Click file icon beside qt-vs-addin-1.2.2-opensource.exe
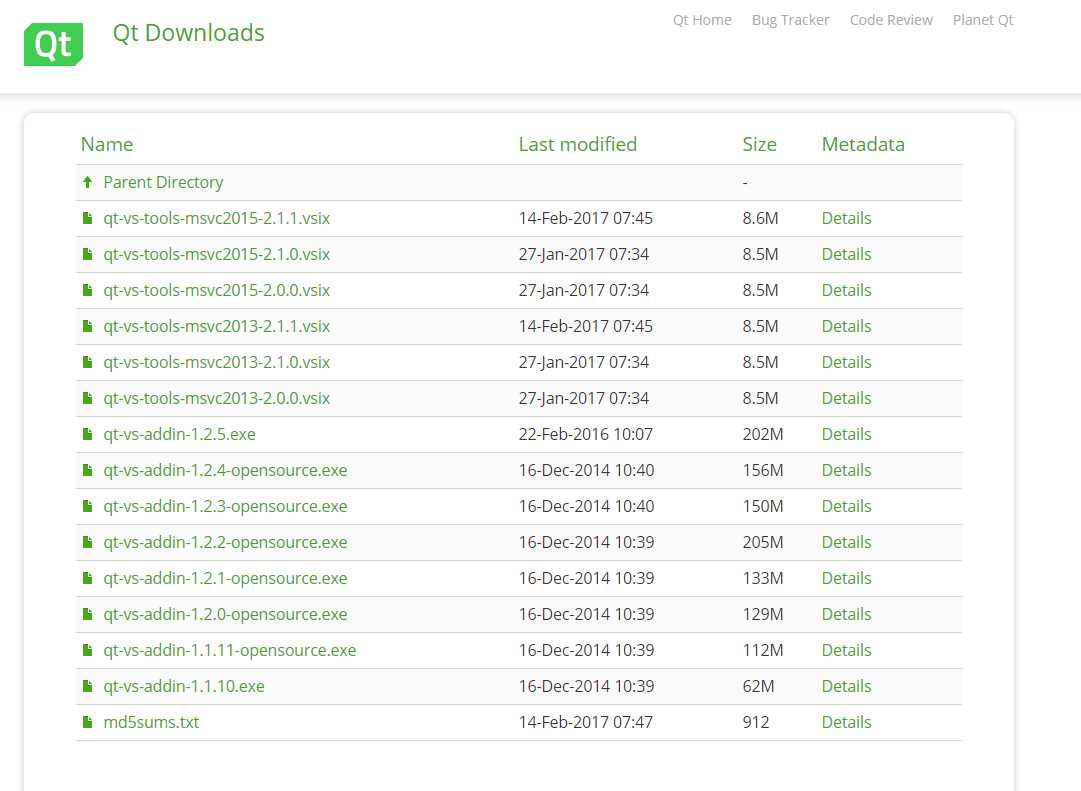1081x791 pixels. pos(88,541)
